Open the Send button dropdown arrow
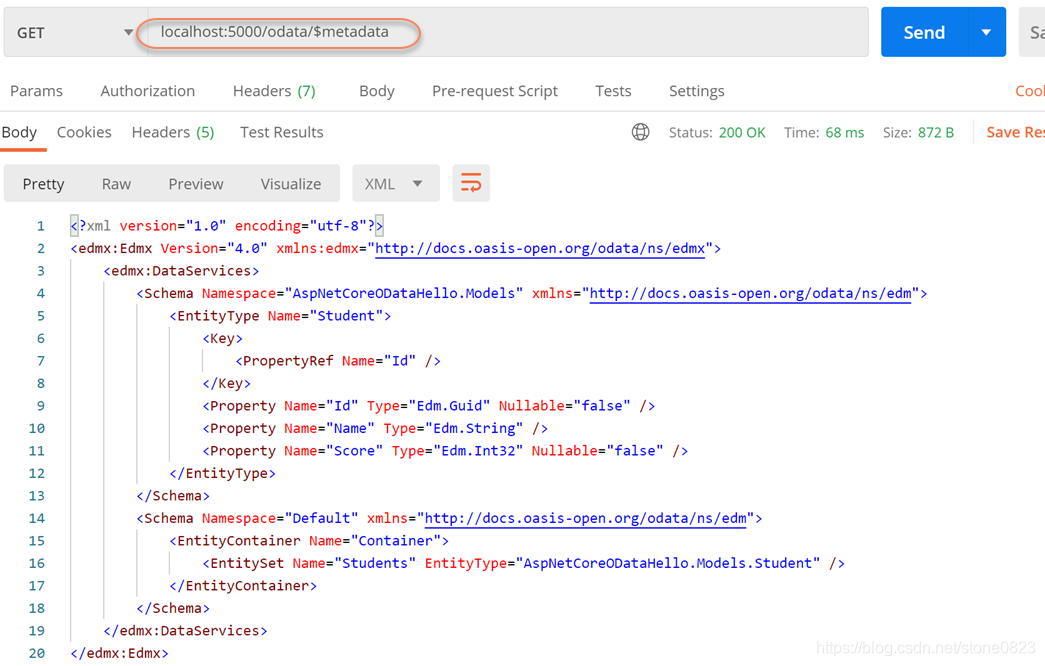Image resolution: width=1045 pixels, height=666 pixels. pos(986,33)
